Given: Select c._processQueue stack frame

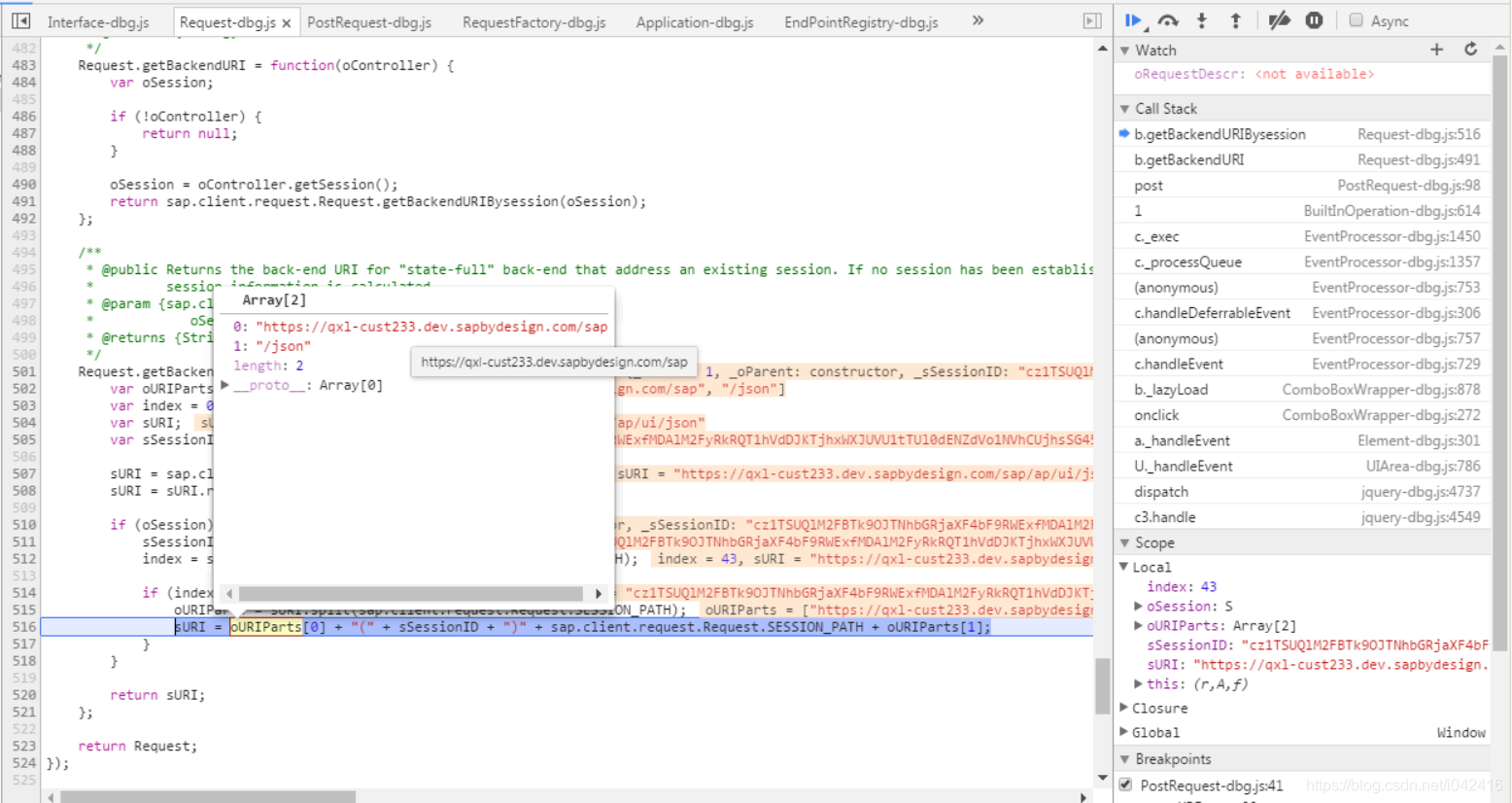Looking at the screenshot, I should (1302, 262).
